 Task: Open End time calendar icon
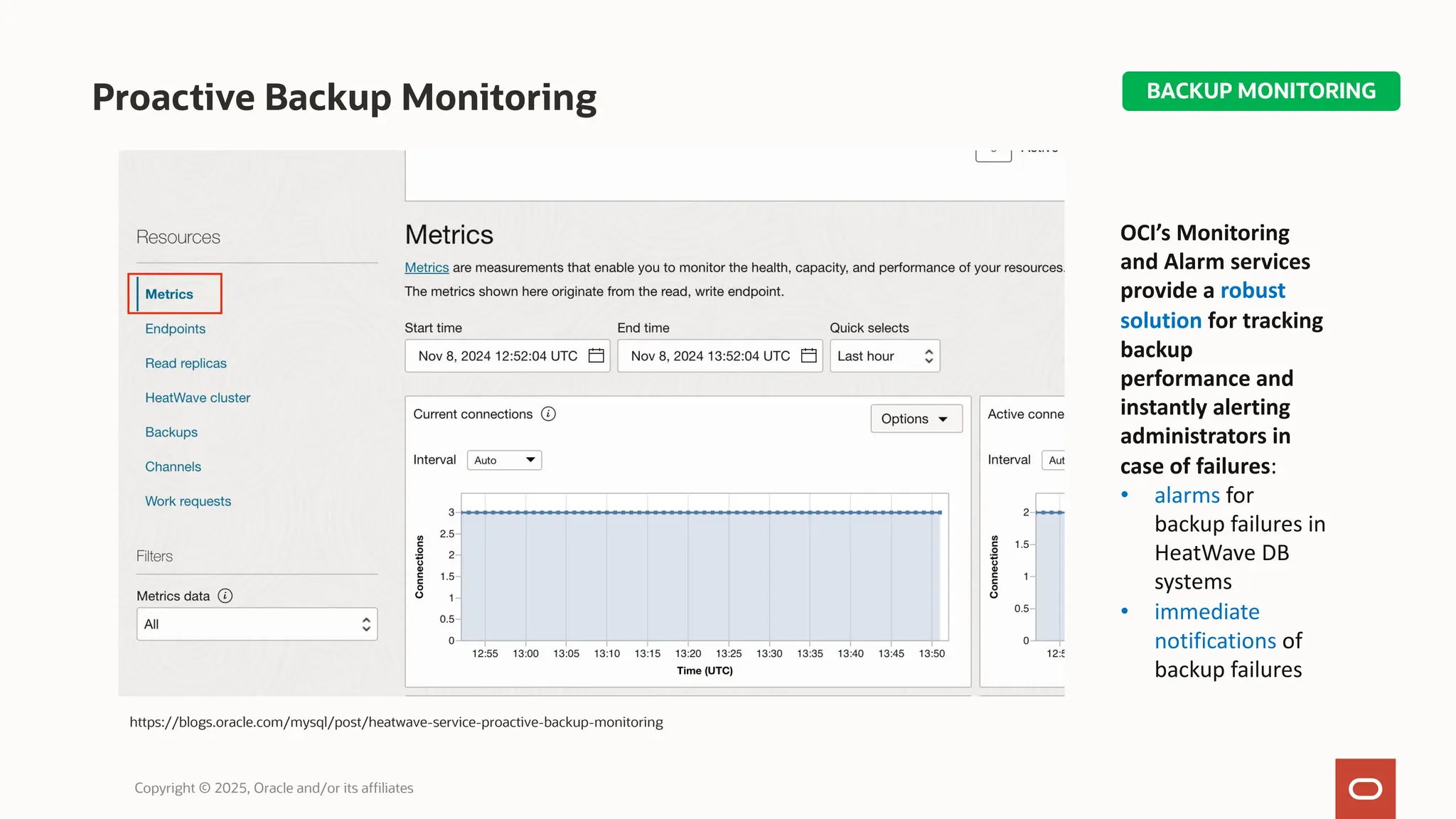[x=808, y=355]
